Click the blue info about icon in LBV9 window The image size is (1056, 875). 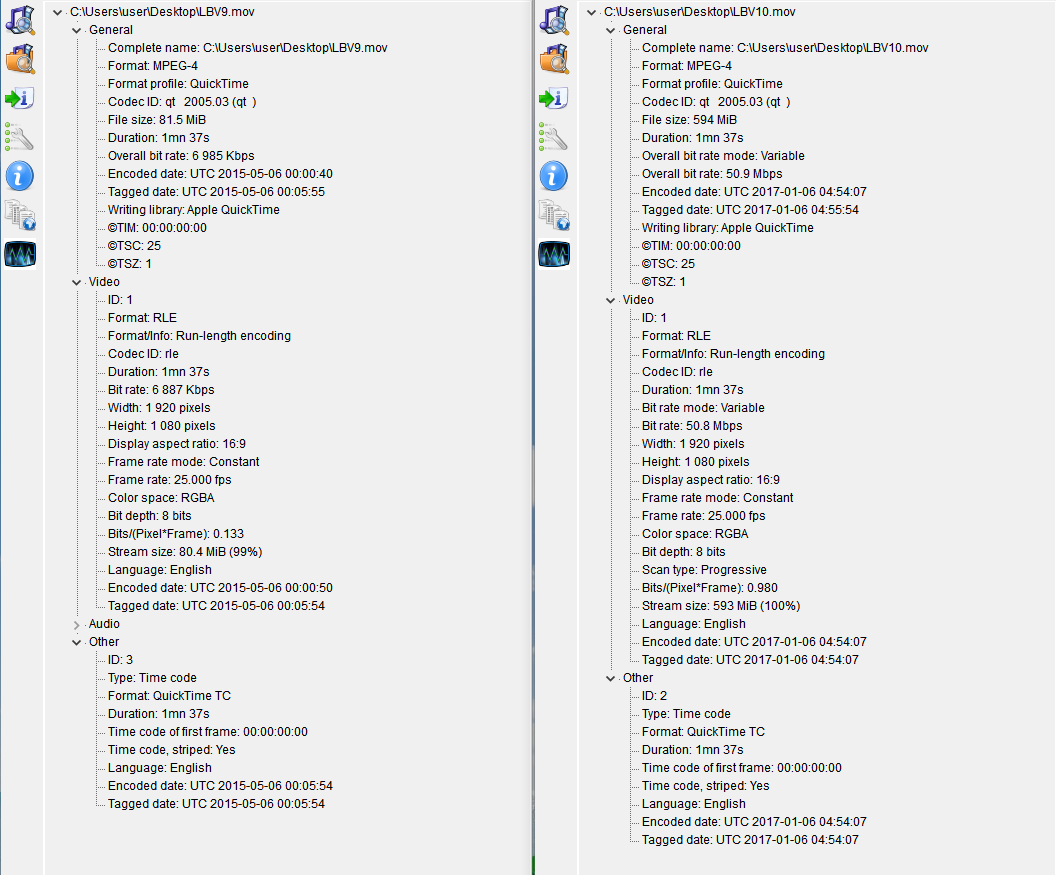click(20, 176)
